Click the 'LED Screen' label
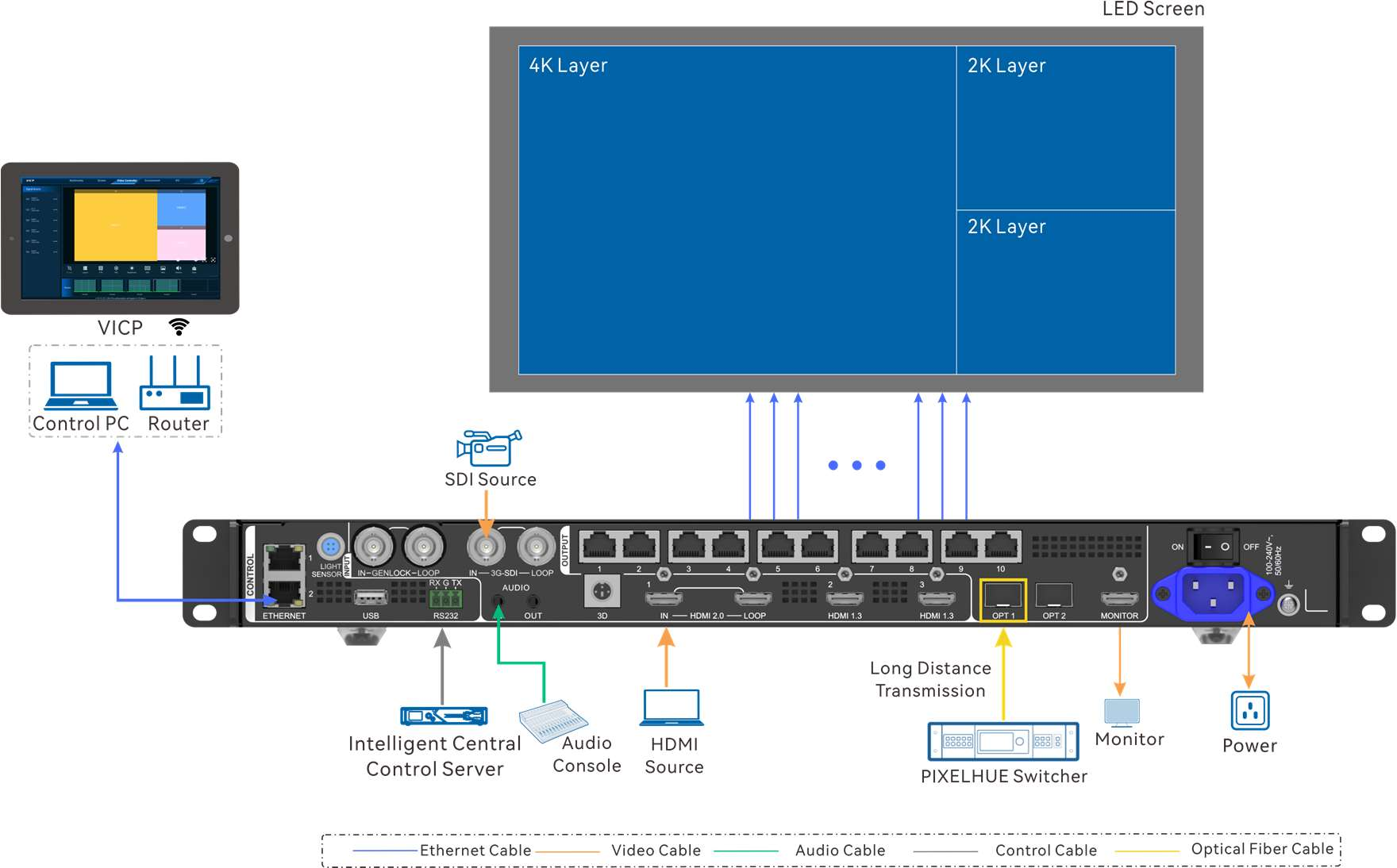The image size is (1397, 868). tap(1153, 10)
